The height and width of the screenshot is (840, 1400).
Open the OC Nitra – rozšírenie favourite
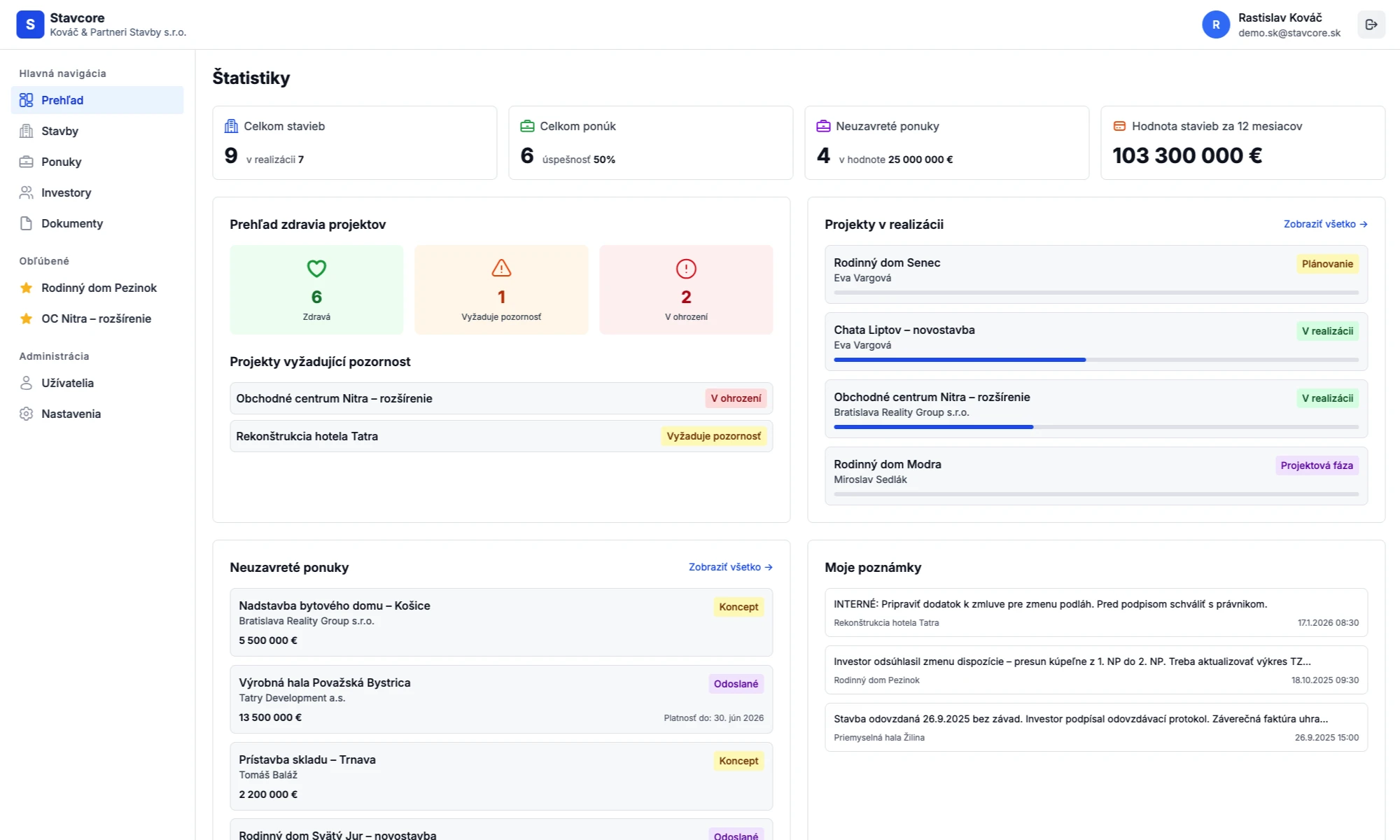96,318
